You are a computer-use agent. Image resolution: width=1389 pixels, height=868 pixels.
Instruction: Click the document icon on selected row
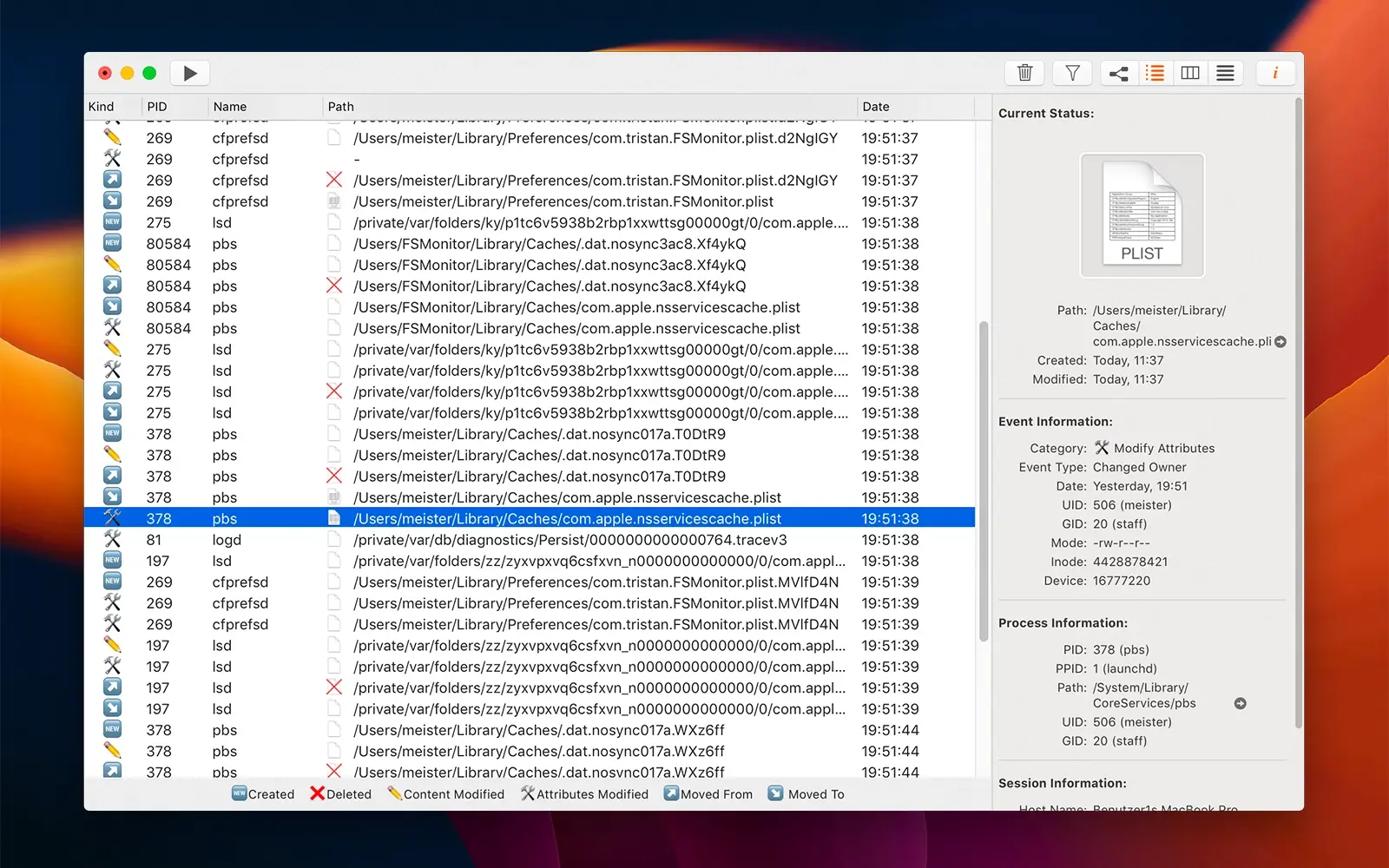coord(334,518)
